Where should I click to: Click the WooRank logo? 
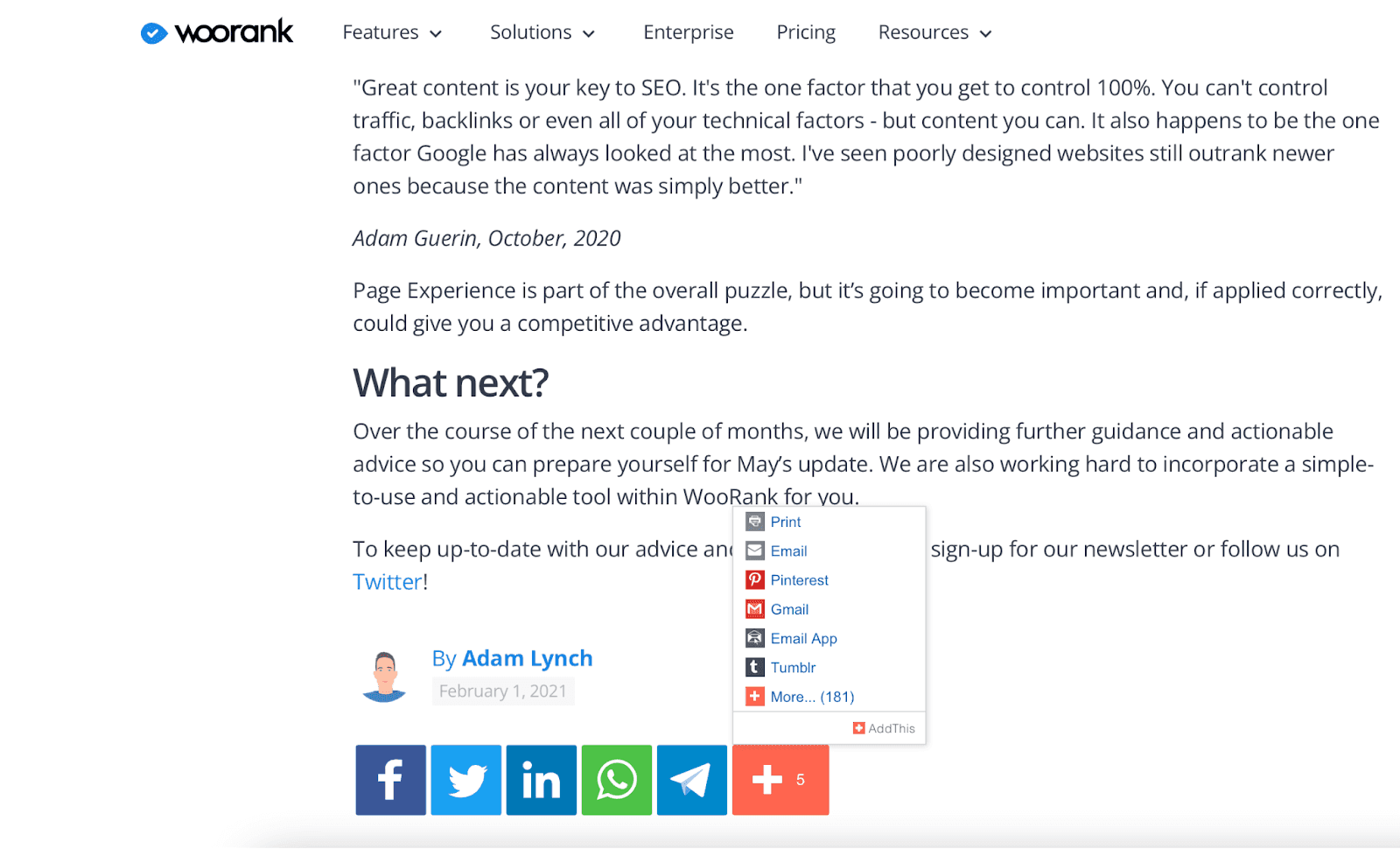(x=217, y=32)
